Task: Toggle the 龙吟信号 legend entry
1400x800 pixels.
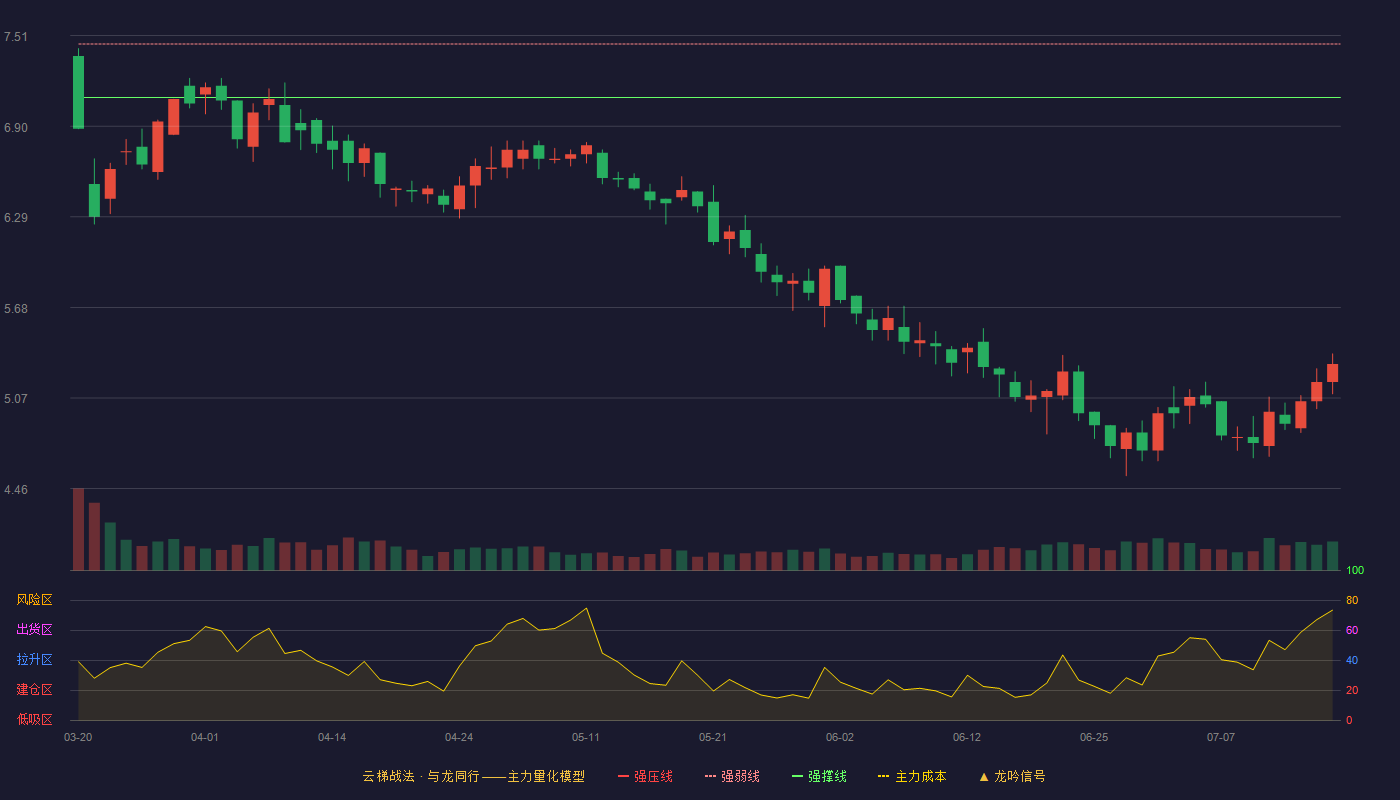Action: tap(1012, 776)
